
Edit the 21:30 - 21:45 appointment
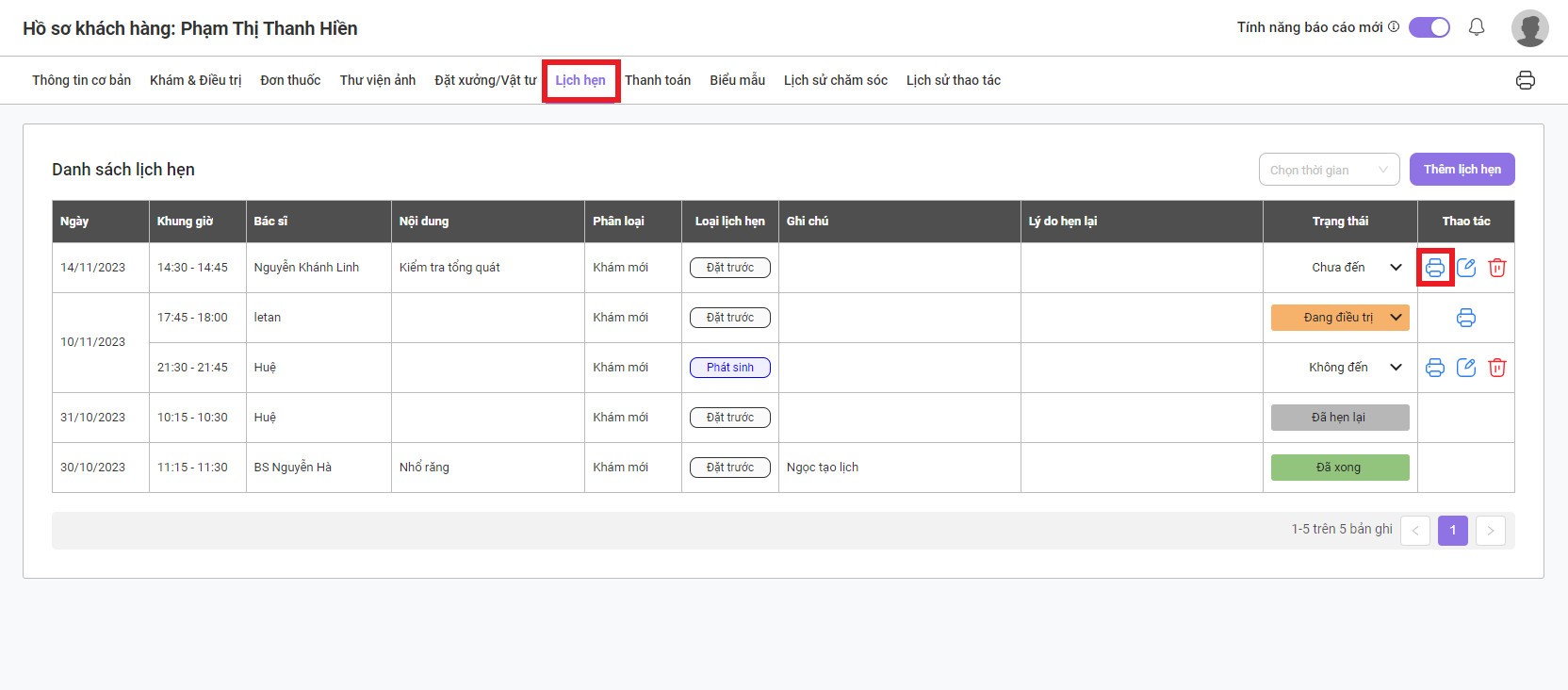coord(1466,368)
